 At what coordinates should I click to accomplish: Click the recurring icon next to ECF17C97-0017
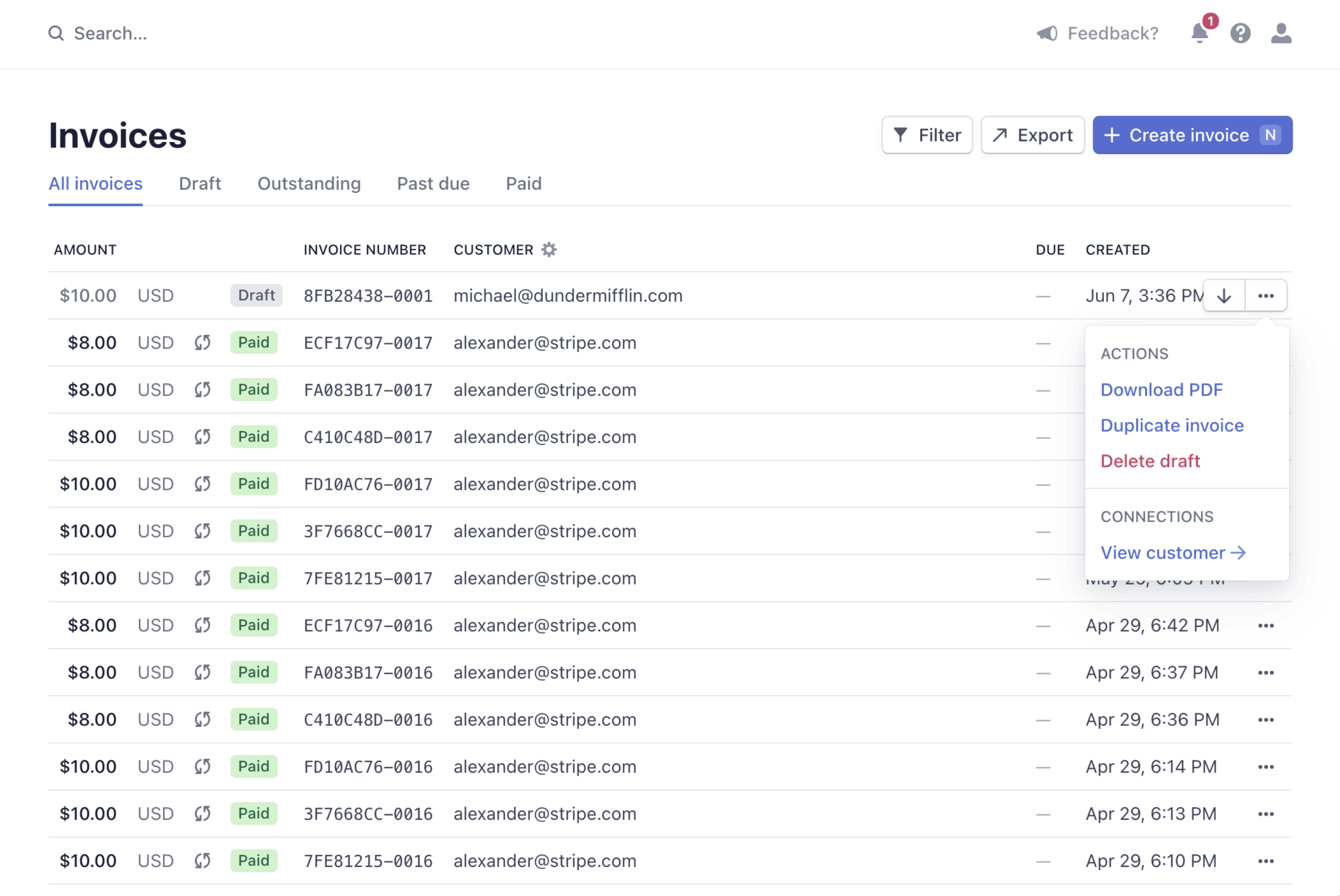(202, 342)
